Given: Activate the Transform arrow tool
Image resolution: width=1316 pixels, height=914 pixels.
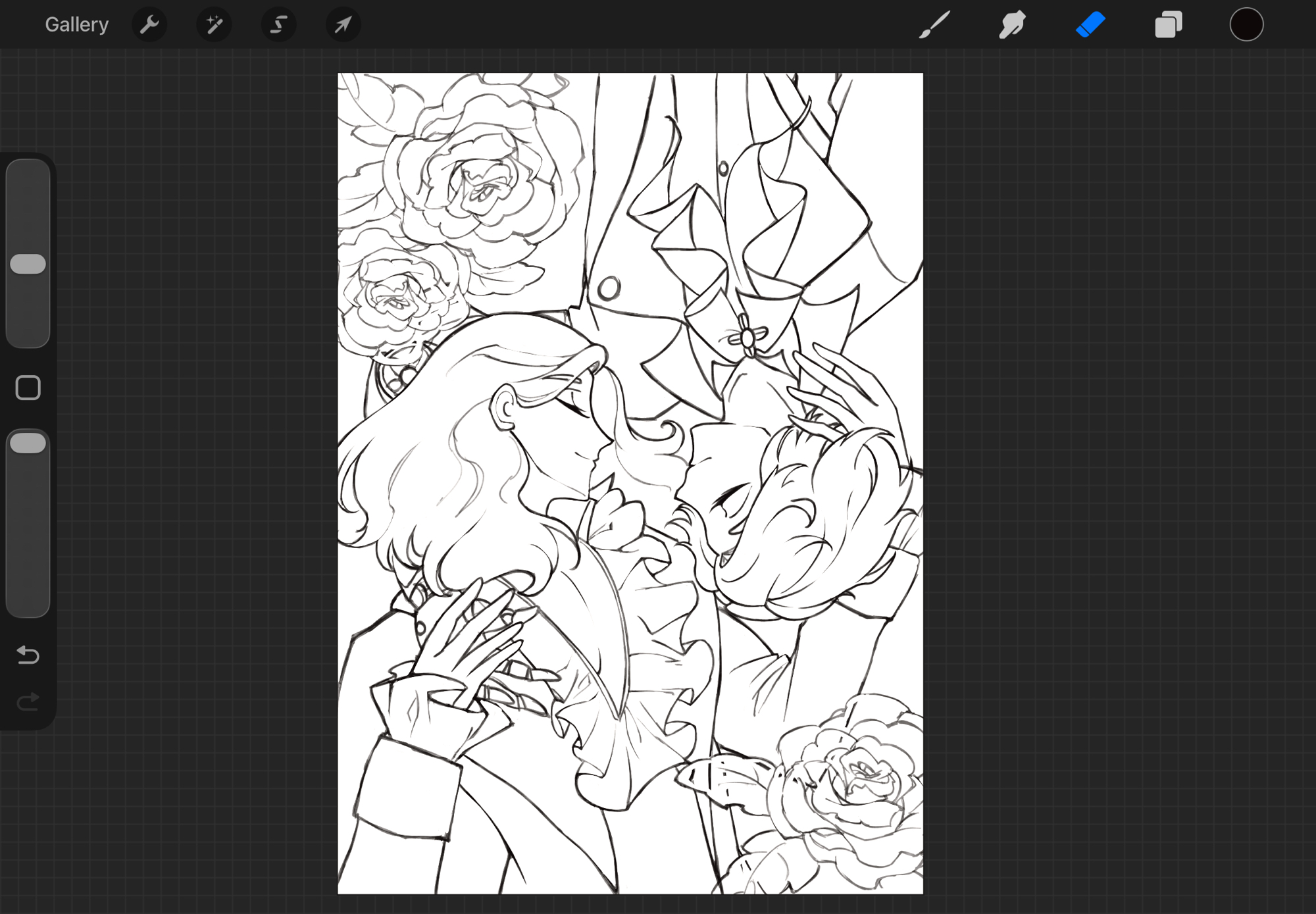Looking at the screenshot, I should pyautogui.click(x=343, y=25).
